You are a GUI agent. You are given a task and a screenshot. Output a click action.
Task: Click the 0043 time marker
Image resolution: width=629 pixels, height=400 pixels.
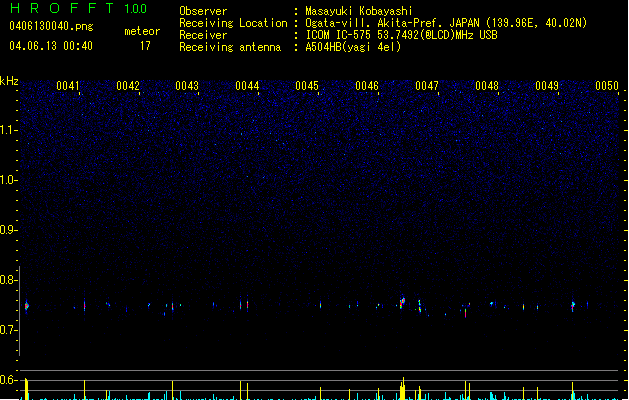(x=187, y=86)
